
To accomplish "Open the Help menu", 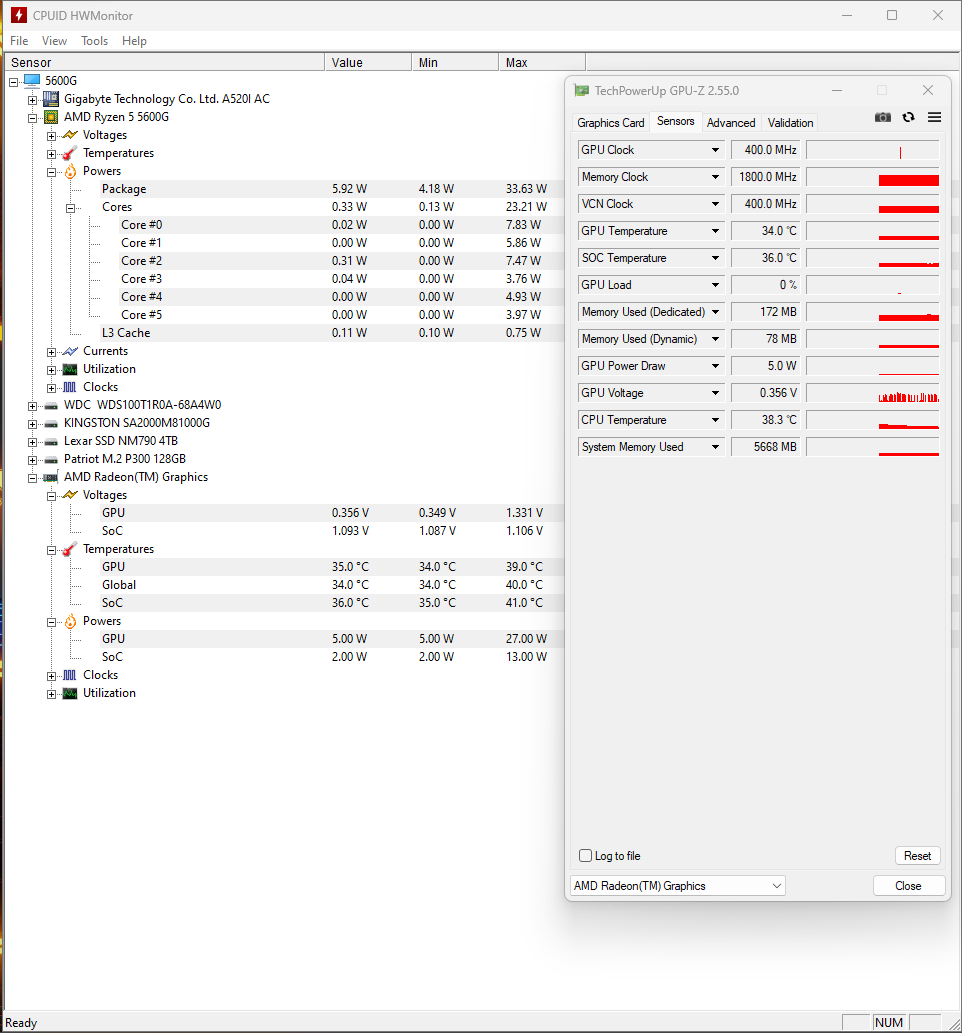I will [x=134, y=41].
